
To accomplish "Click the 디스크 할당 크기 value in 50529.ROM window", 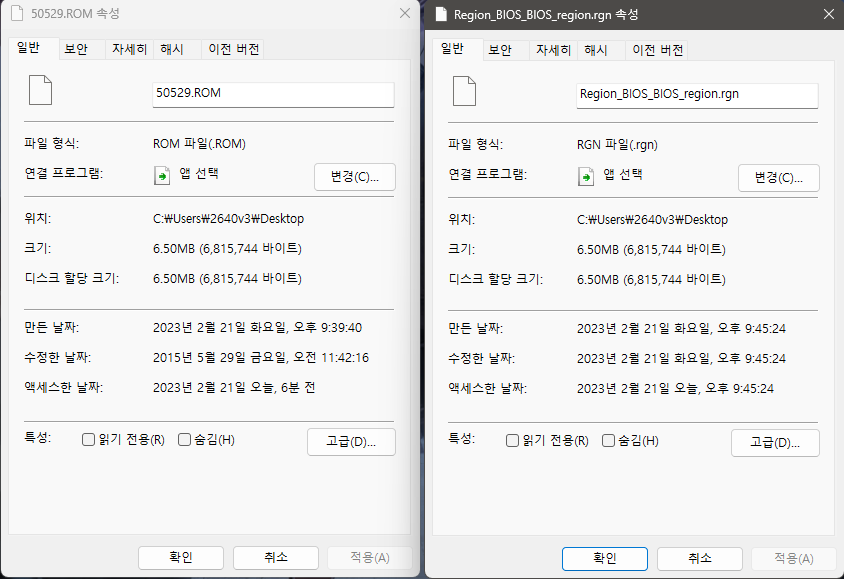I will click(227, 279).
